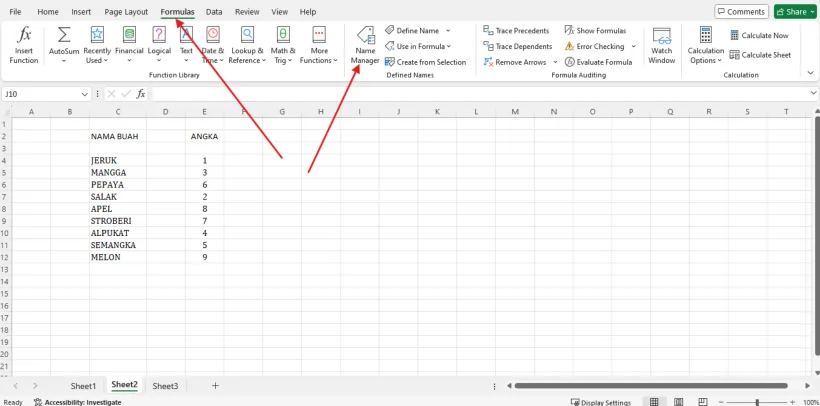Open Display Settings in status bar
This screenshot has height=406, width=820.
click(x=601, y=402)
